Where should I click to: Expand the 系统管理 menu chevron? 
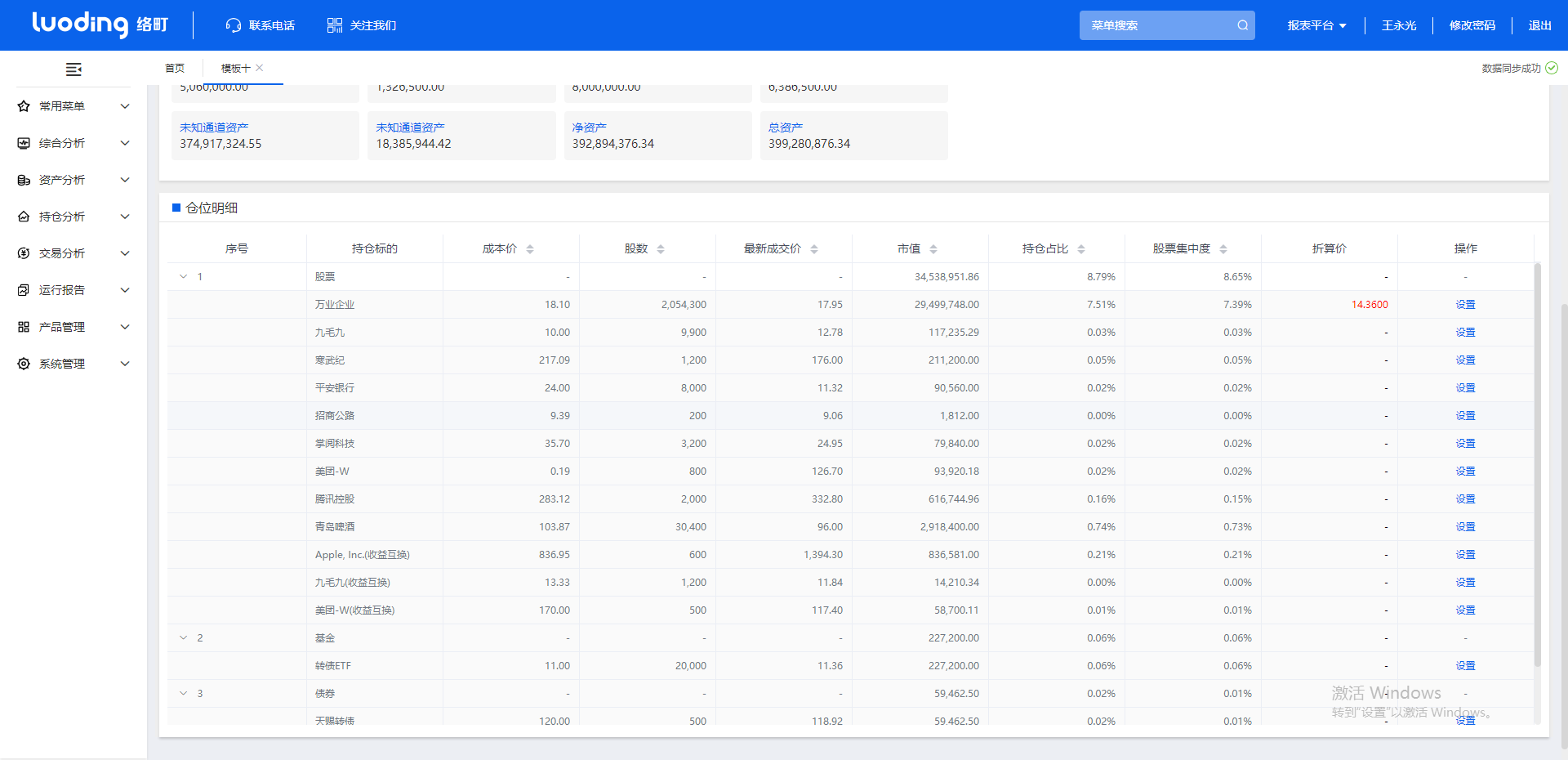tap(125, 364)
